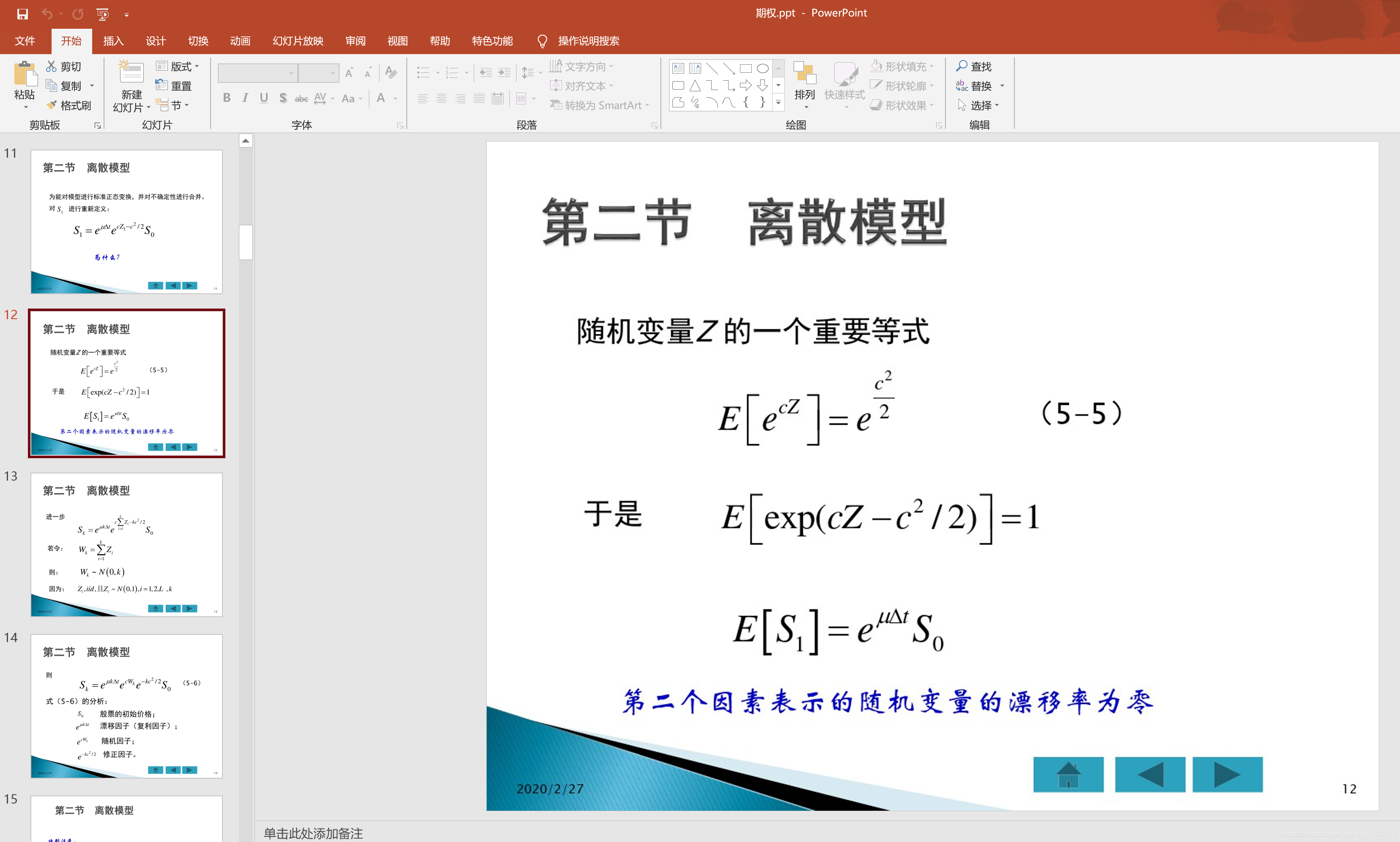Open Find (查找) in the editing group
This screenshot has width=1400, height=842.
click(974, 66)
